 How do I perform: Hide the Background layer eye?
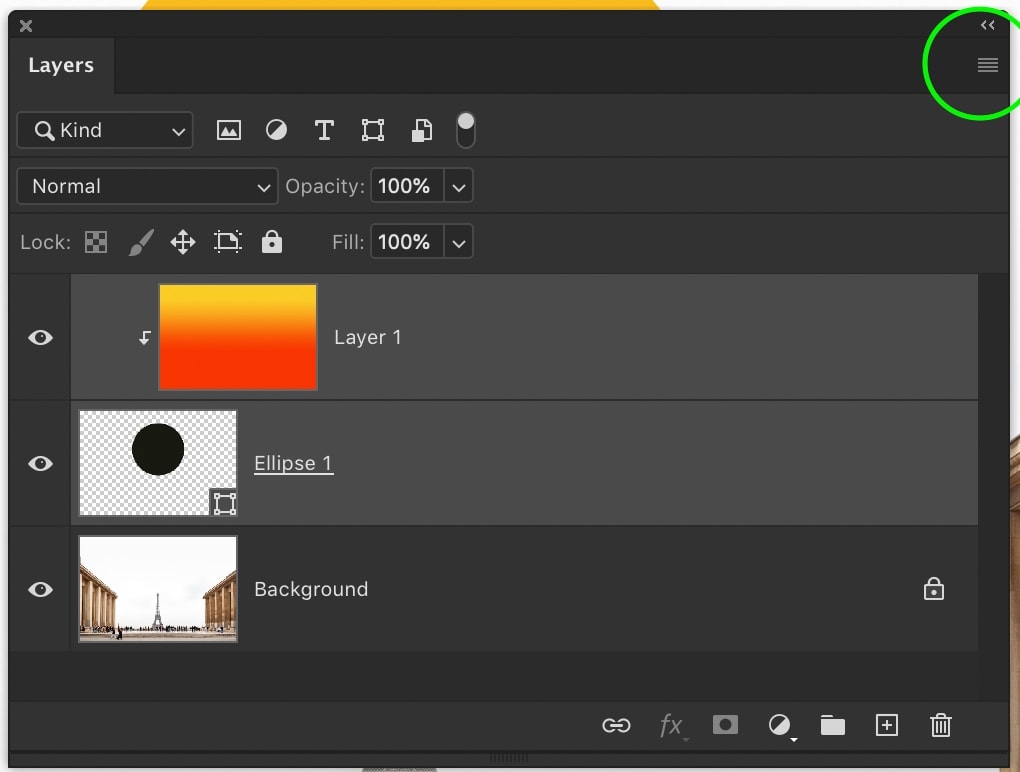pos(40,589)
